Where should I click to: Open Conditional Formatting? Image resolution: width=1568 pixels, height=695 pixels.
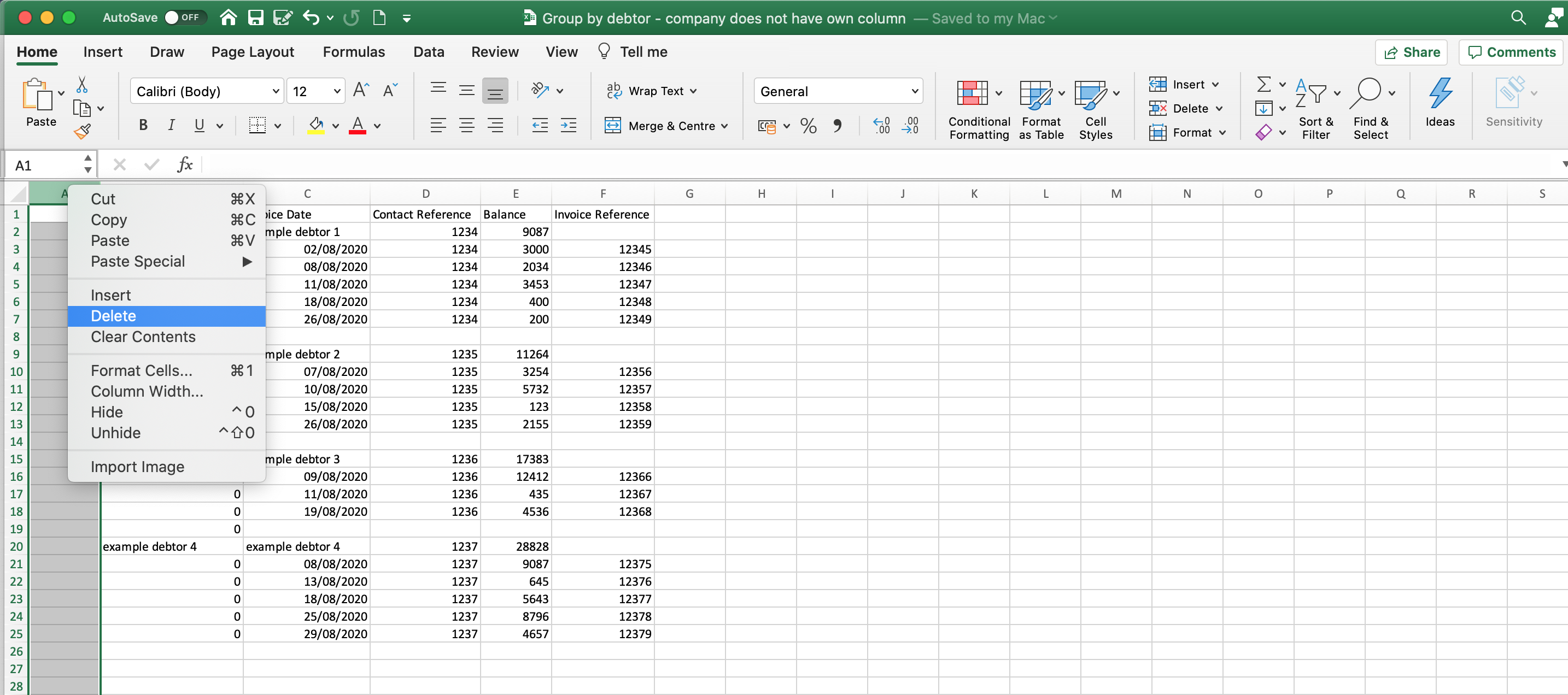tap(979, 109)
